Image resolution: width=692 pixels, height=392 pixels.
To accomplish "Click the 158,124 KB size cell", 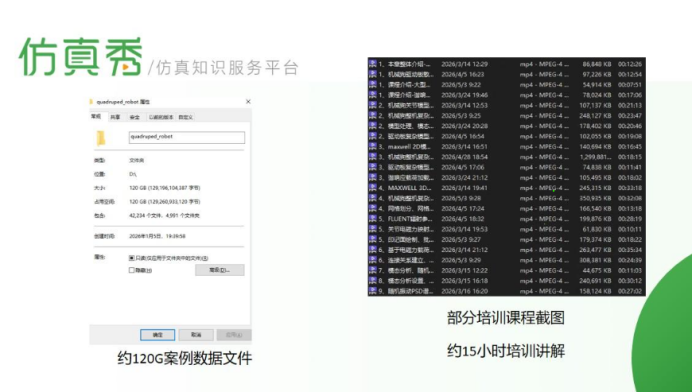I will 595,291.
